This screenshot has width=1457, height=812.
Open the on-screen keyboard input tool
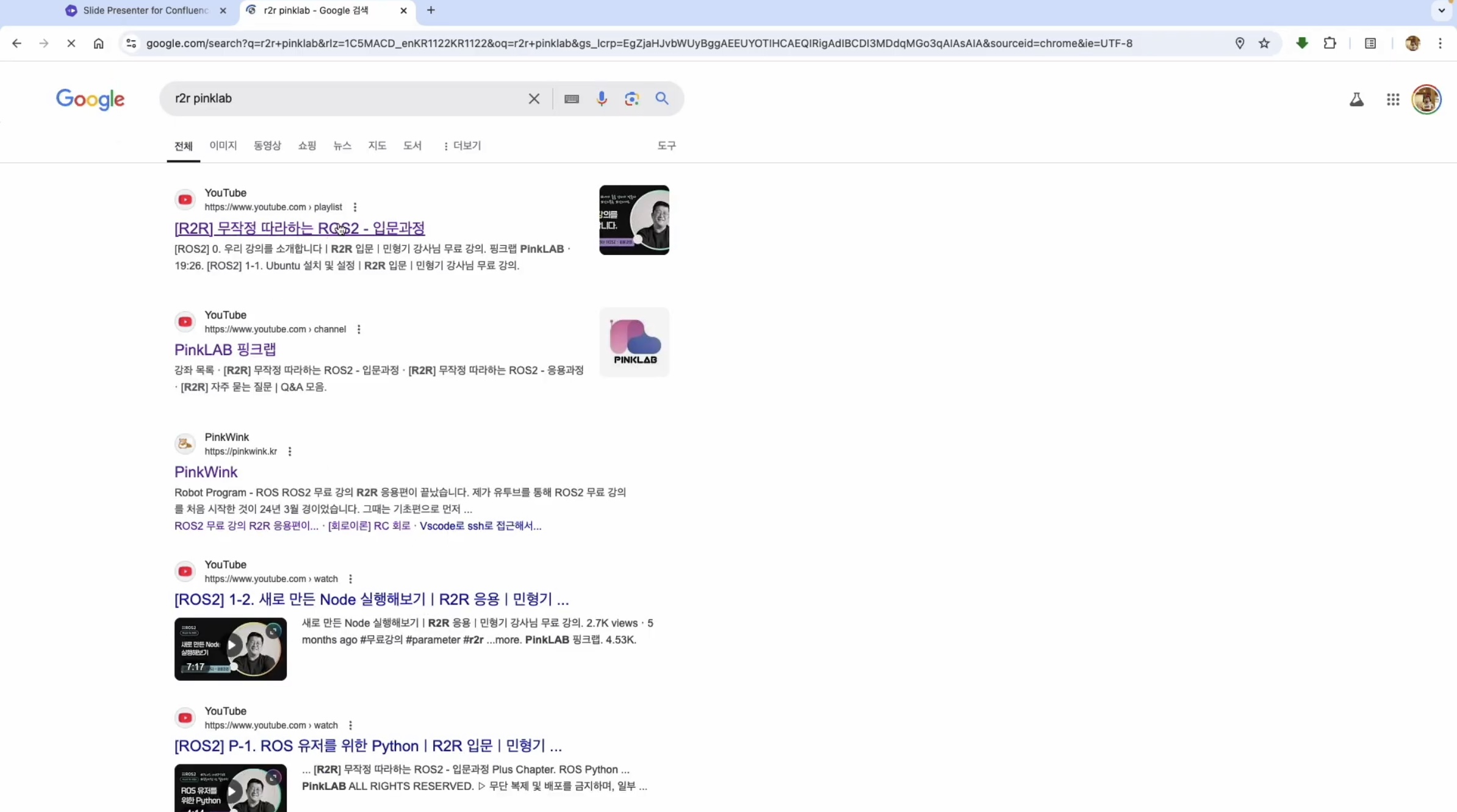pos(571,99)
